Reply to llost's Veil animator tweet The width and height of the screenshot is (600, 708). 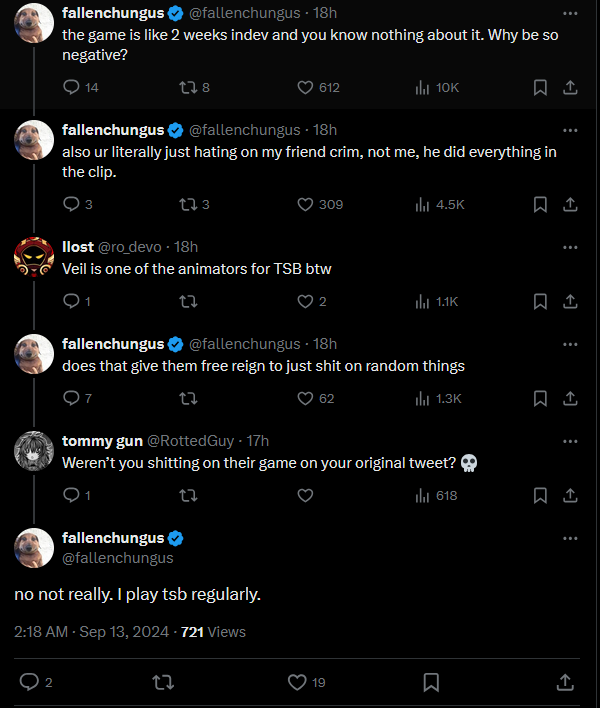coord(71,301)
